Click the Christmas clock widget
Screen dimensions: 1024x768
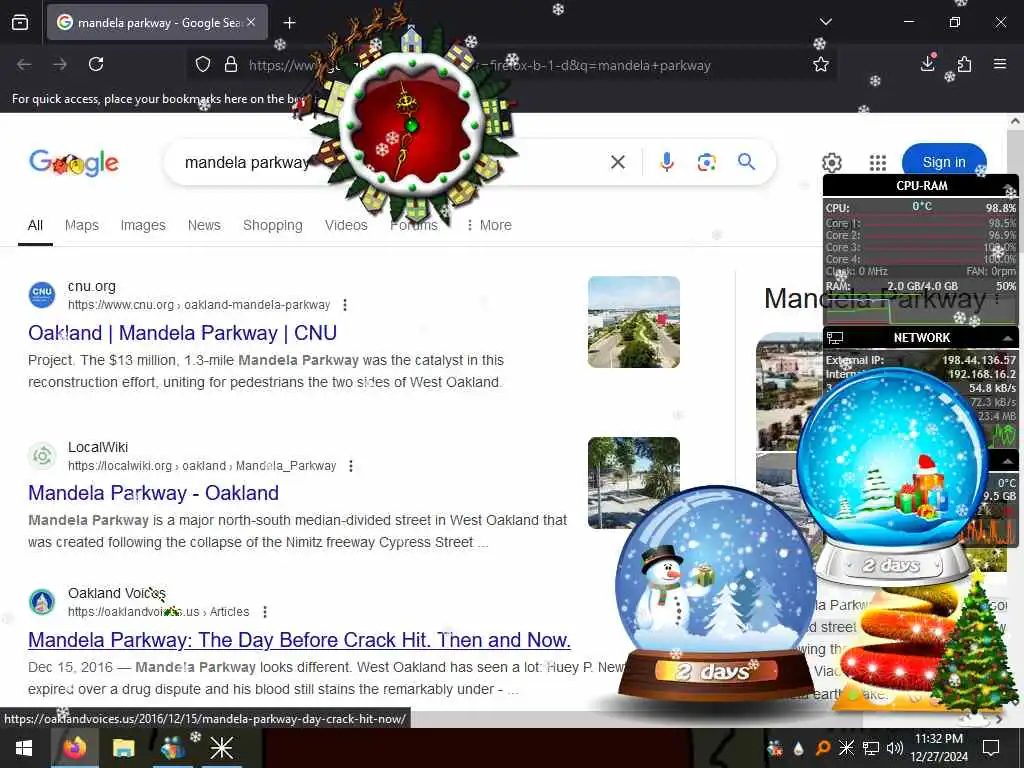(x=413, y=124)
